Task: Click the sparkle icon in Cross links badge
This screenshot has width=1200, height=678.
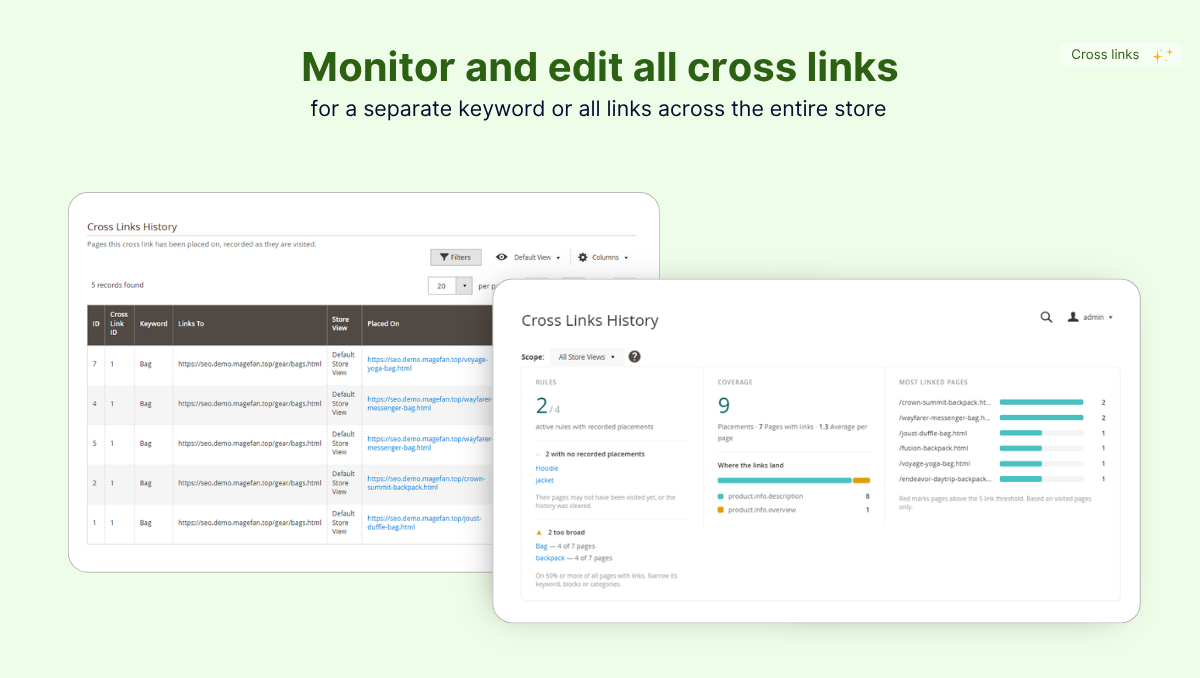Action: pyautogui.click(x=1162, y=55)
